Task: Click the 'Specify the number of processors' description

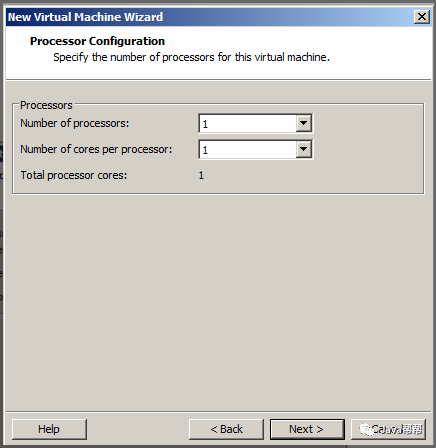Action: (191, 57)
